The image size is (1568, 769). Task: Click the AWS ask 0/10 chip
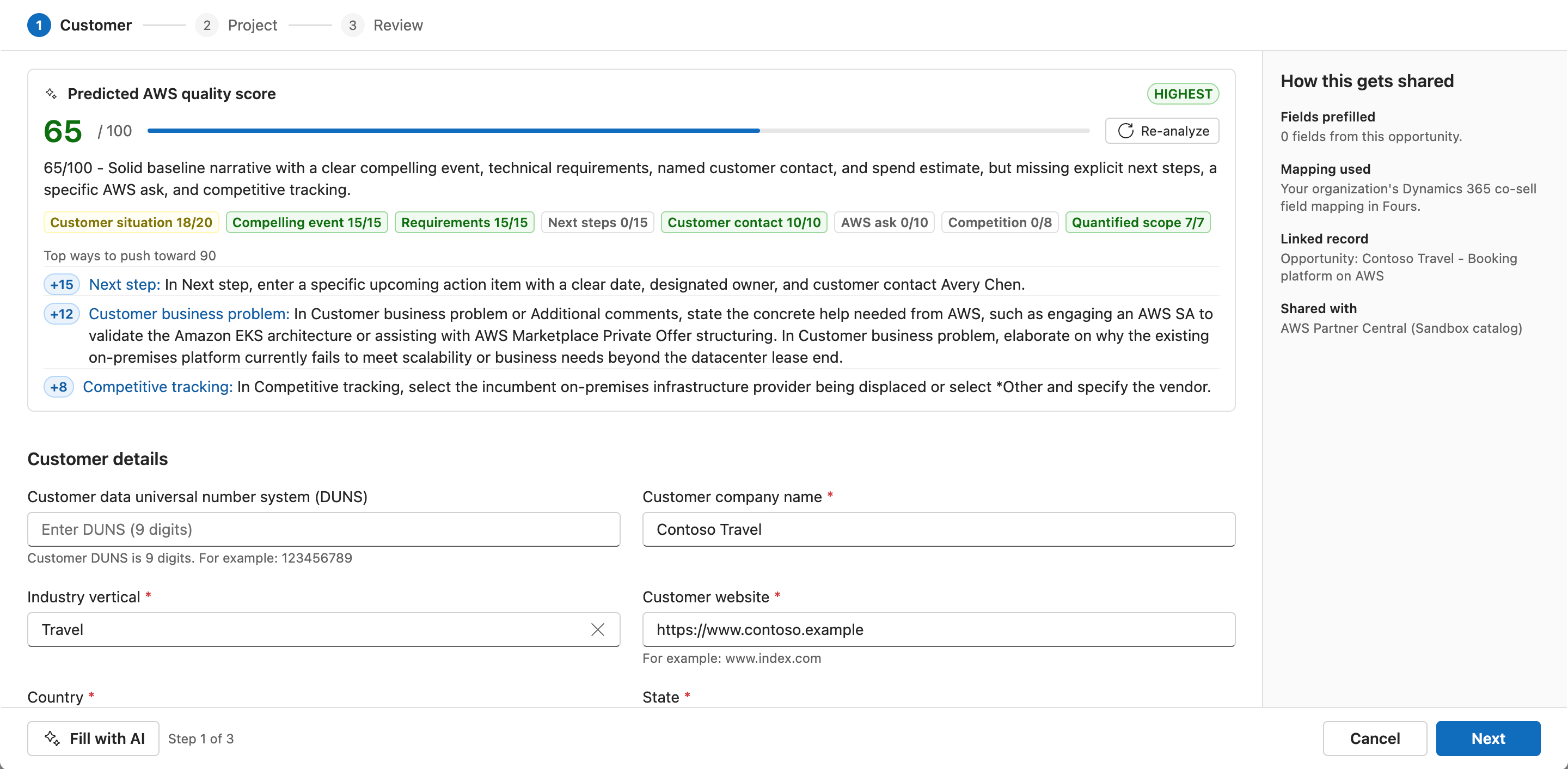tap(885, 223)
